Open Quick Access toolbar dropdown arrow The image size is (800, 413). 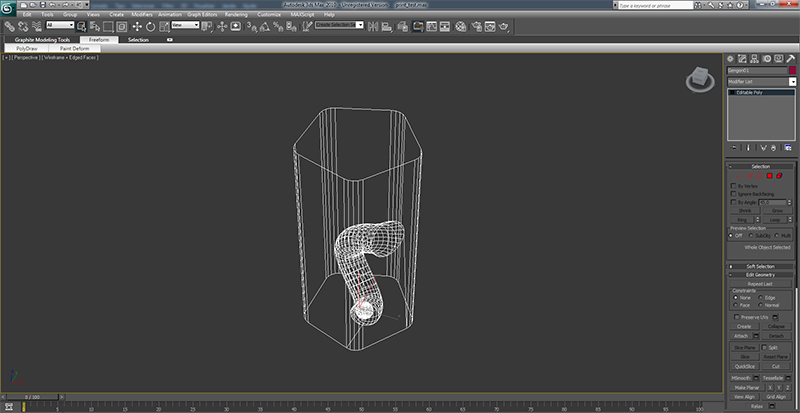pos(87,4)
